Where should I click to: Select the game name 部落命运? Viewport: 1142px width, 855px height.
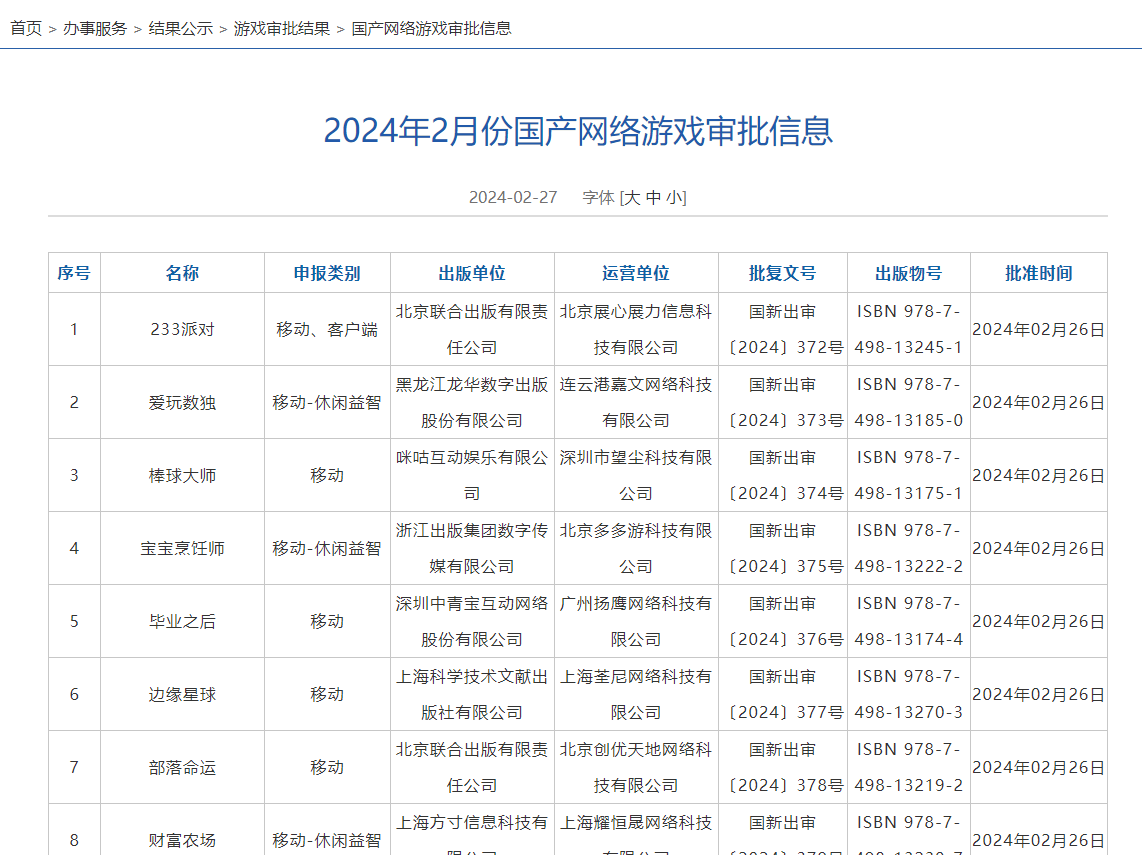pyautogui.click(x=182, y=768)
